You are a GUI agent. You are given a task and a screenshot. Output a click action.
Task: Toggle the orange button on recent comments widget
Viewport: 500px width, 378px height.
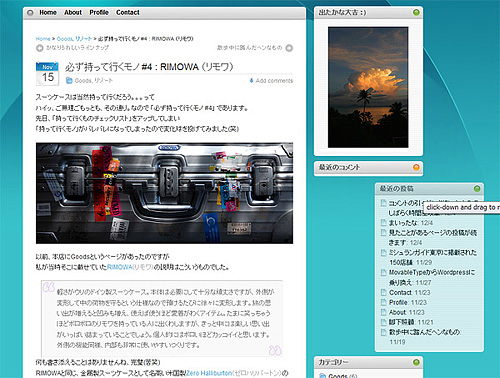pyautogui.click(x=416, y=167)
